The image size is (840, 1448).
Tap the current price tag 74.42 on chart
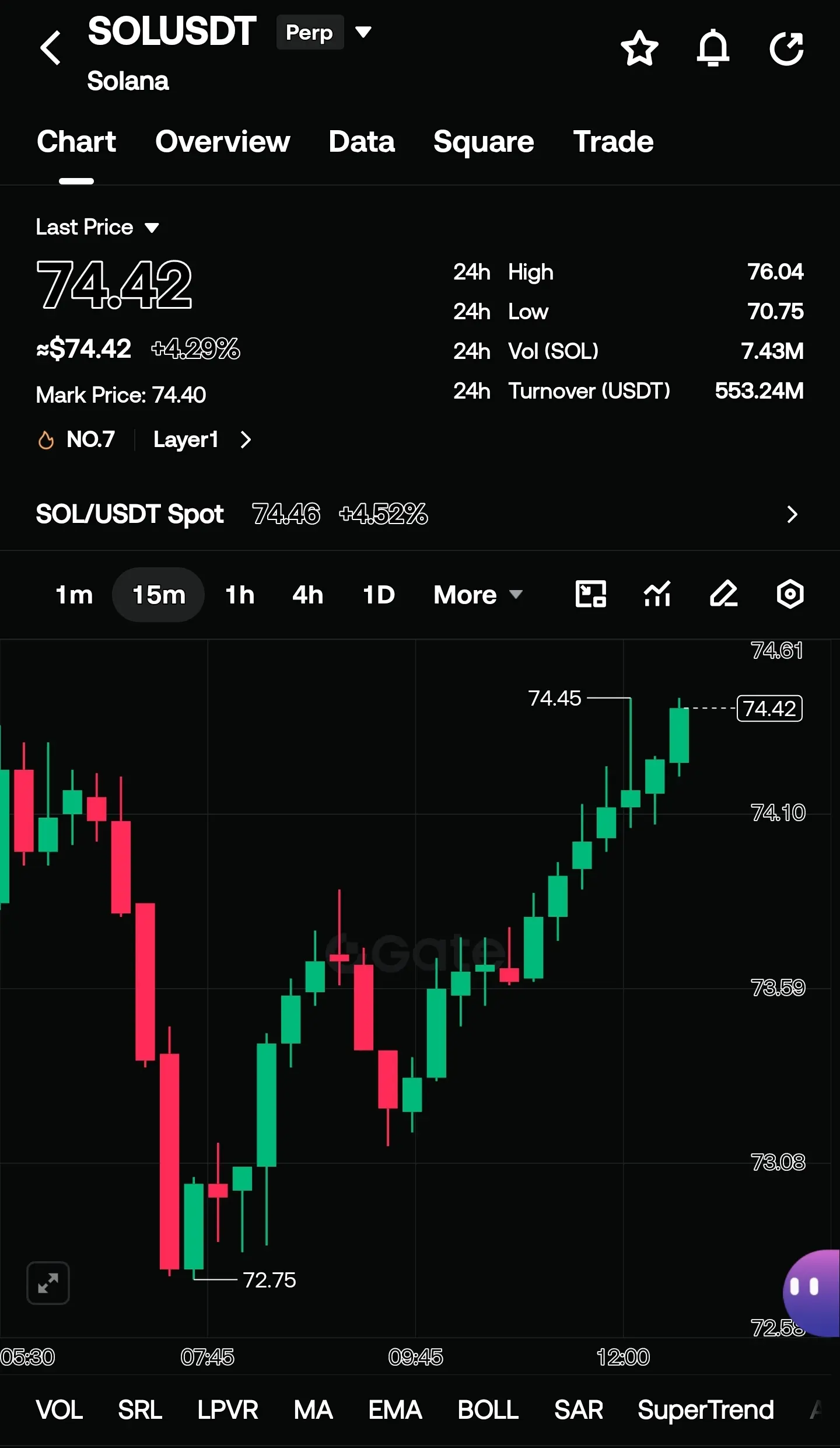tap(769, 709)
